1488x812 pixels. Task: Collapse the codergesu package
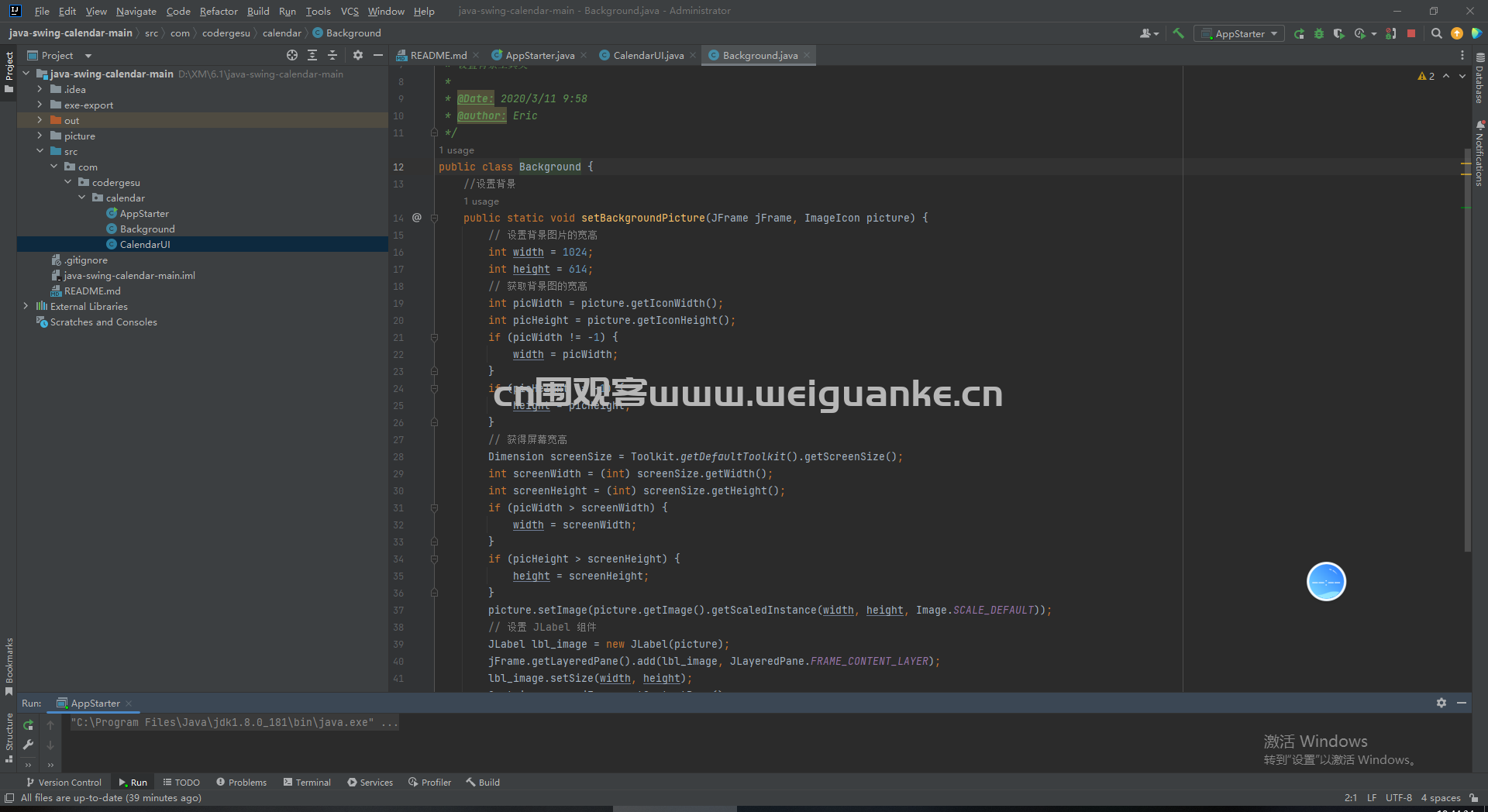coord(67,182)
